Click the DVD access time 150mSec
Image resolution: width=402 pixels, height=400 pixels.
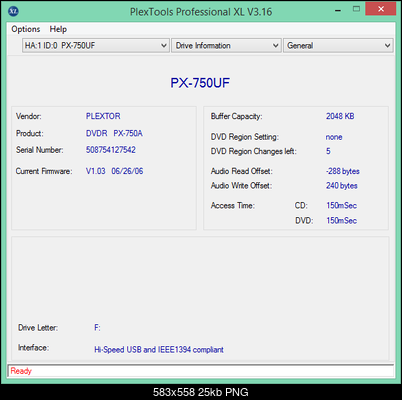[341, 220]
